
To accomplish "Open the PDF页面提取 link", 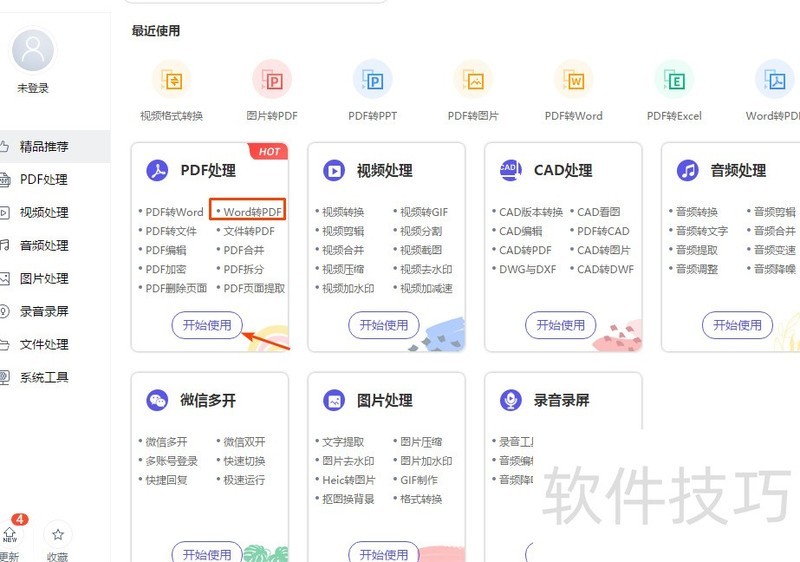I will 254,288.
